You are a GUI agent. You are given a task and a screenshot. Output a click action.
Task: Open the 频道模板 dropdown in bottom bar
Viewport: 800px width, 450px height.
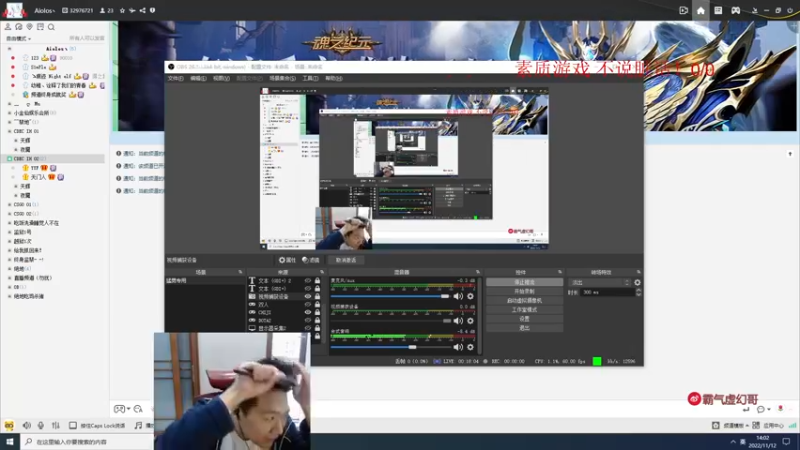(x=736, y=426)
